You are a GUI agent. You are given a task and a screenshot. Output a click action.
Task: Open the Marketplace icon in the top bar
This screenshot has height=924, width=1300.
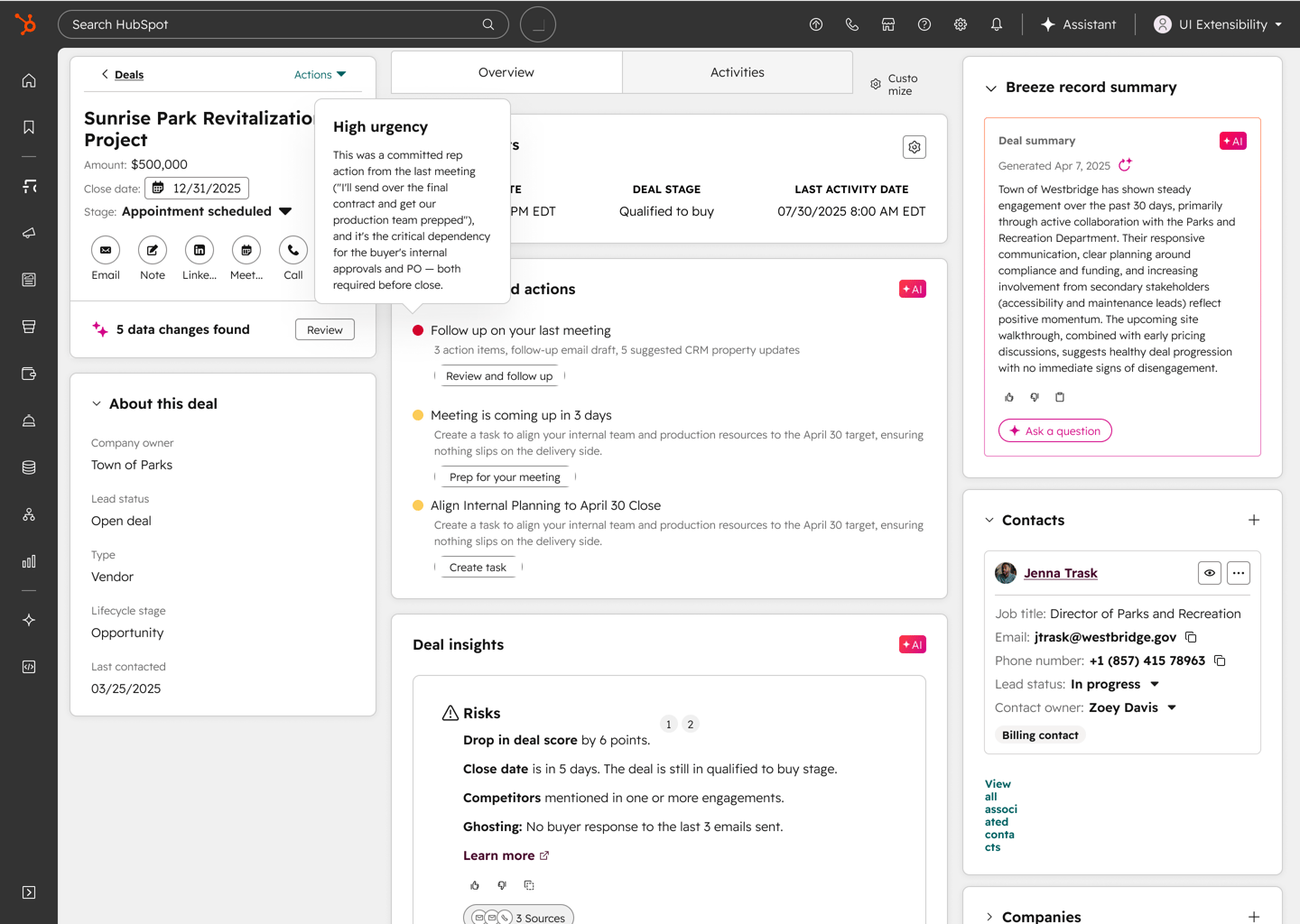point(888,24)
